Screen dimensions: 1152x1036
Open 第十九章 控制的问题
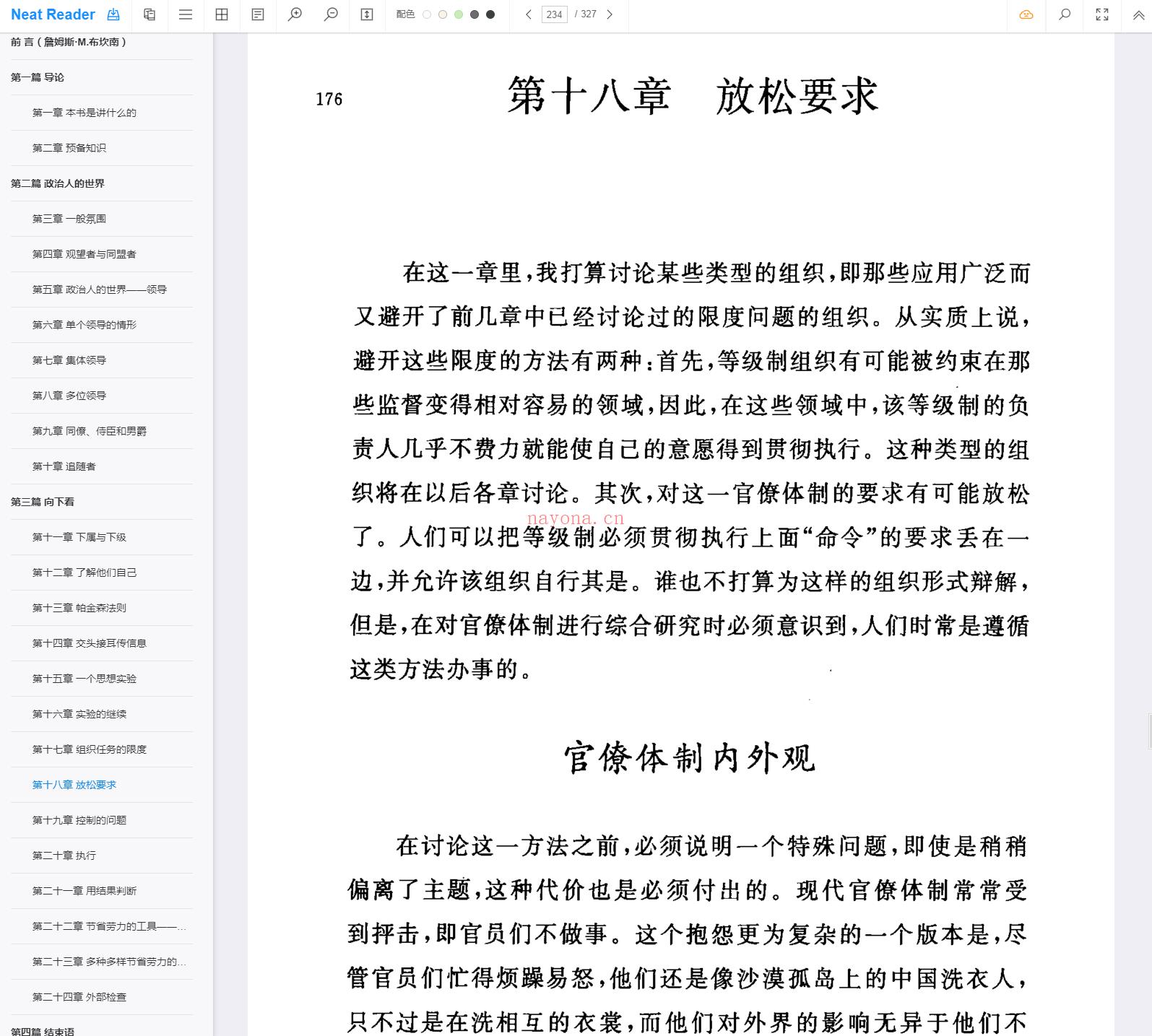[x=79, y=820]
